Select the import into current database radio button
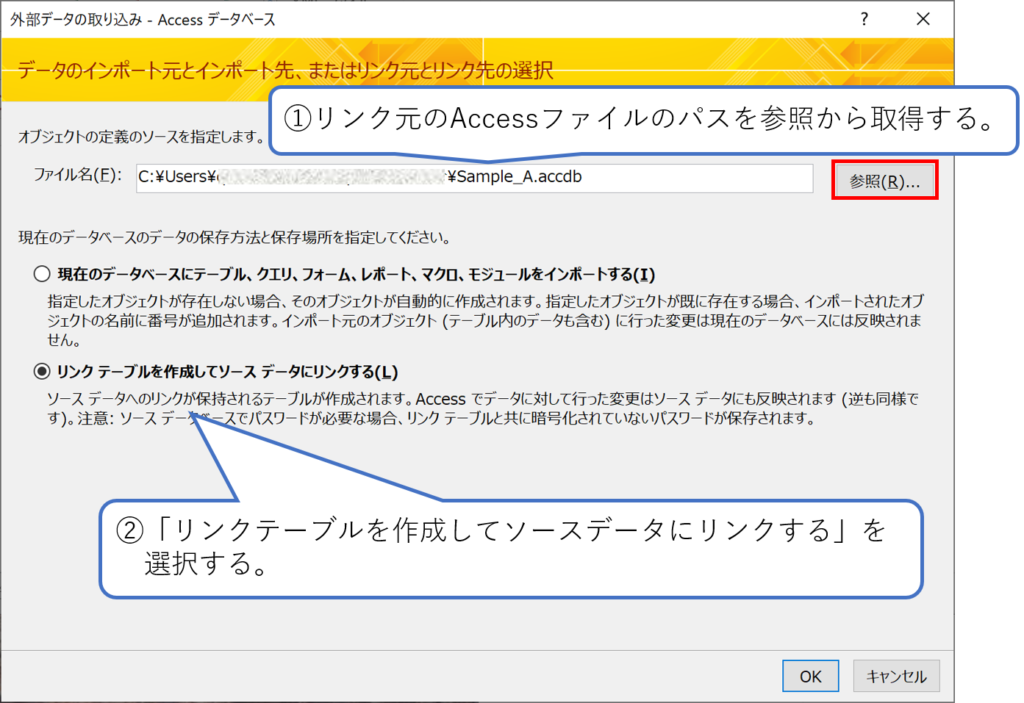Image resolution: width=1024 pixels, height=703 pixels. point(41,274)
